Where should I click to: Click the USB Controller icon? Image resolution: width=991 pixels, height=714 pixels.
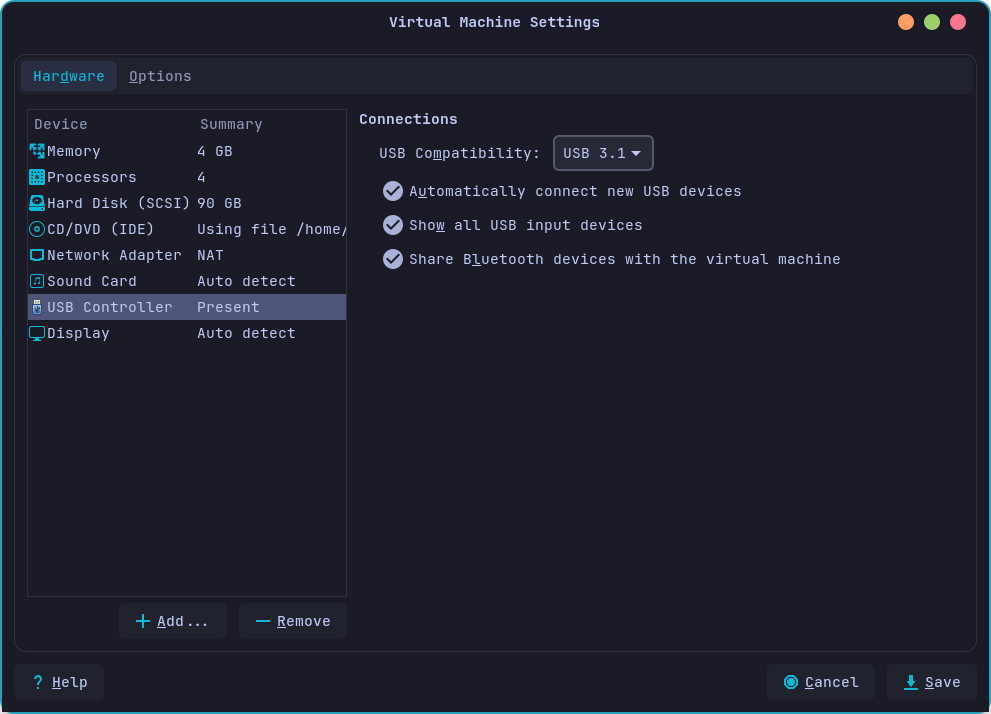[37, 307]
